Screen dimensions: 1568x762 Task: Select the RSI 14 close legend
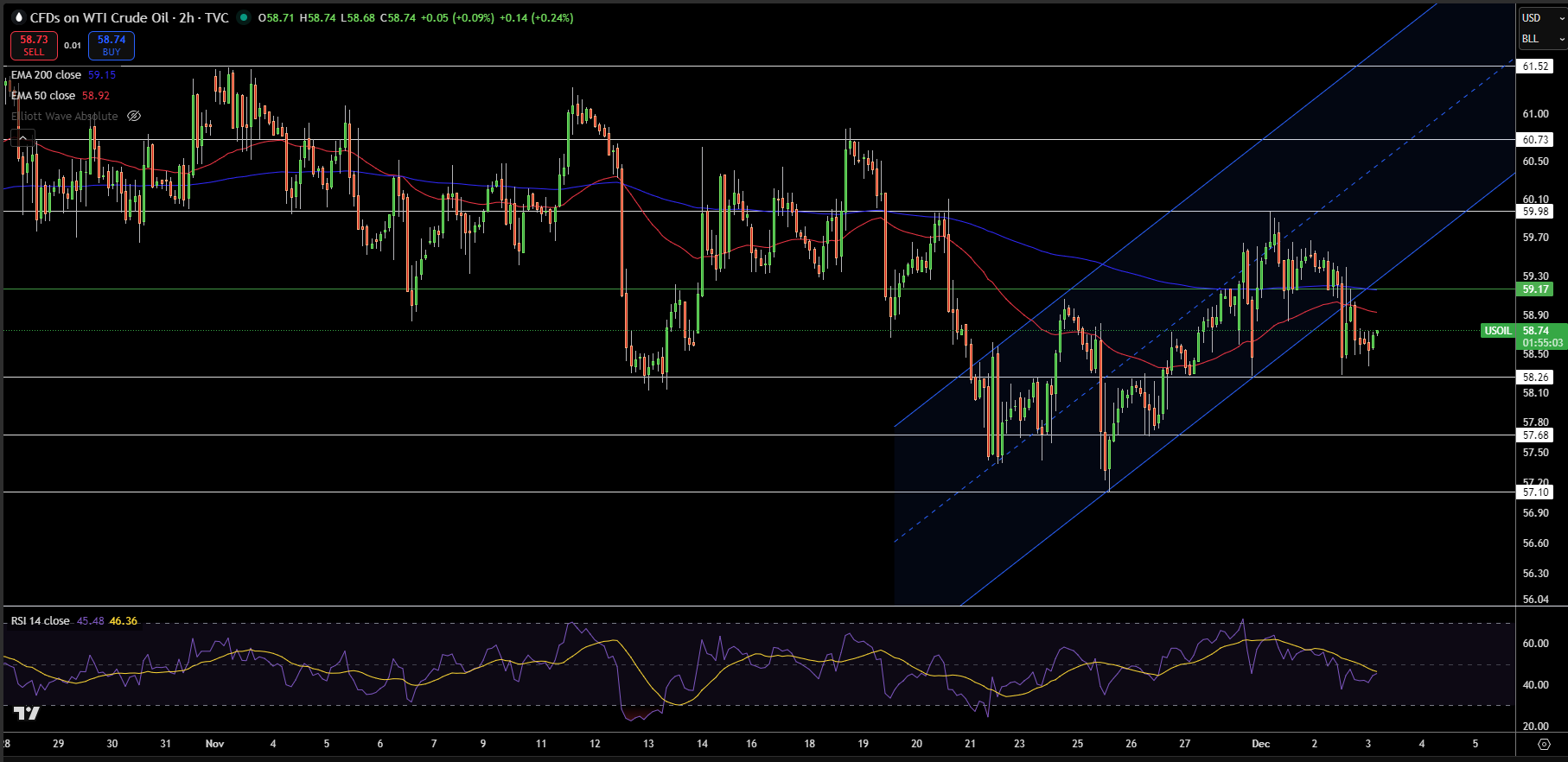click(x=40, y=620)
